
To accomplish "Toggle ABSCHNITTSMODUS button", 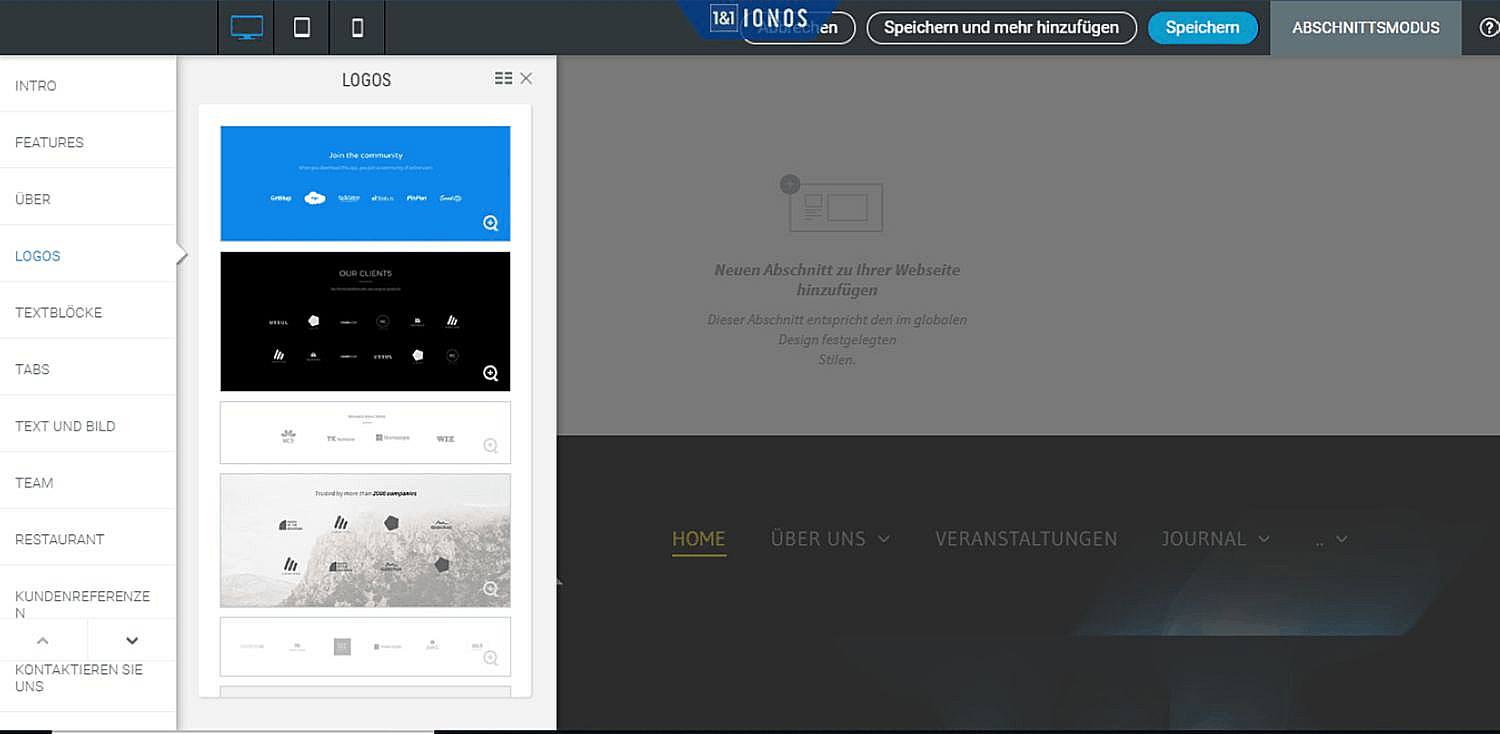I will tap(1365, 28).
